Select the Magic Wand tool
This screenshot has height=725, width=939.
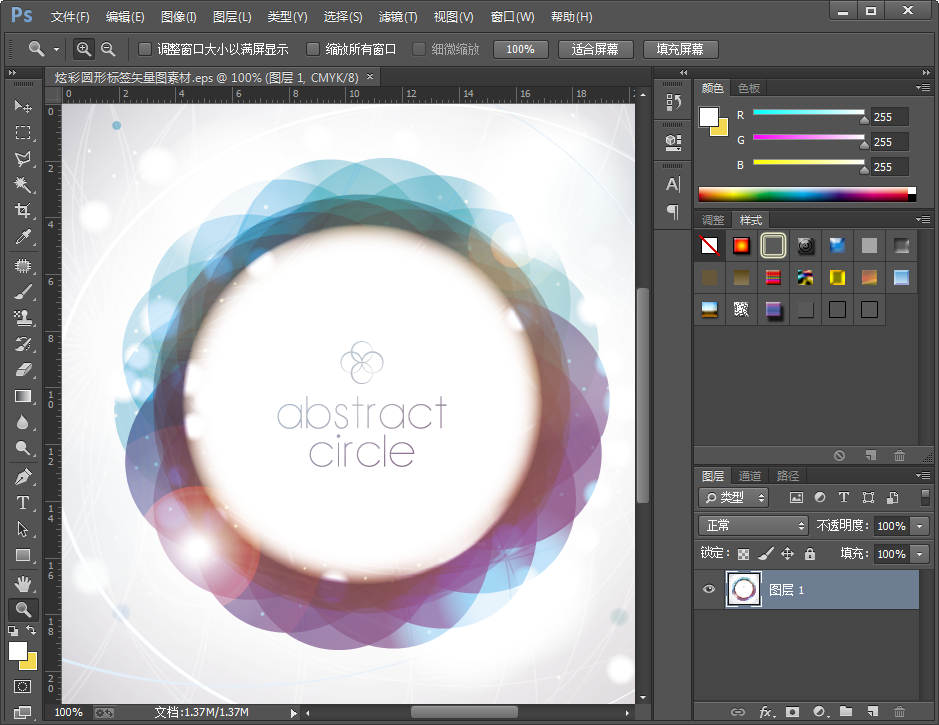click(x=23, y=184)
